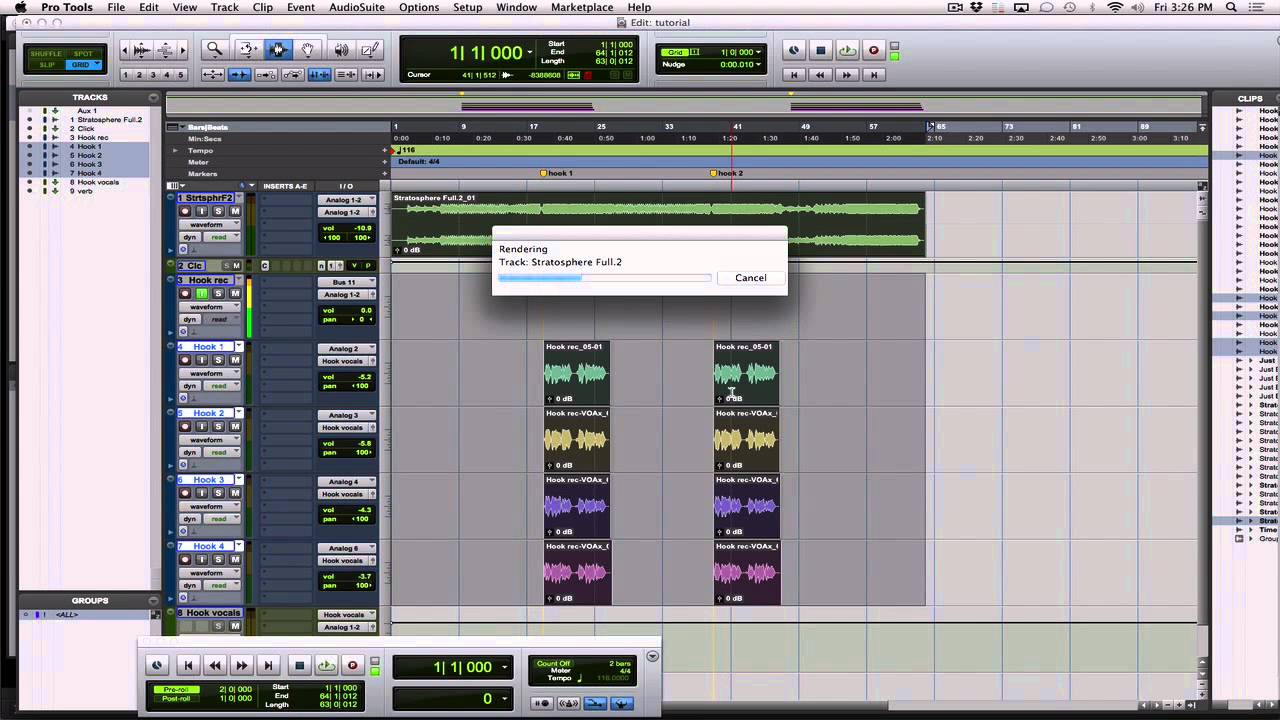Expand Transport window options arrow
The width and height of the screenshot is (1280, 720).
click(652, 657)
